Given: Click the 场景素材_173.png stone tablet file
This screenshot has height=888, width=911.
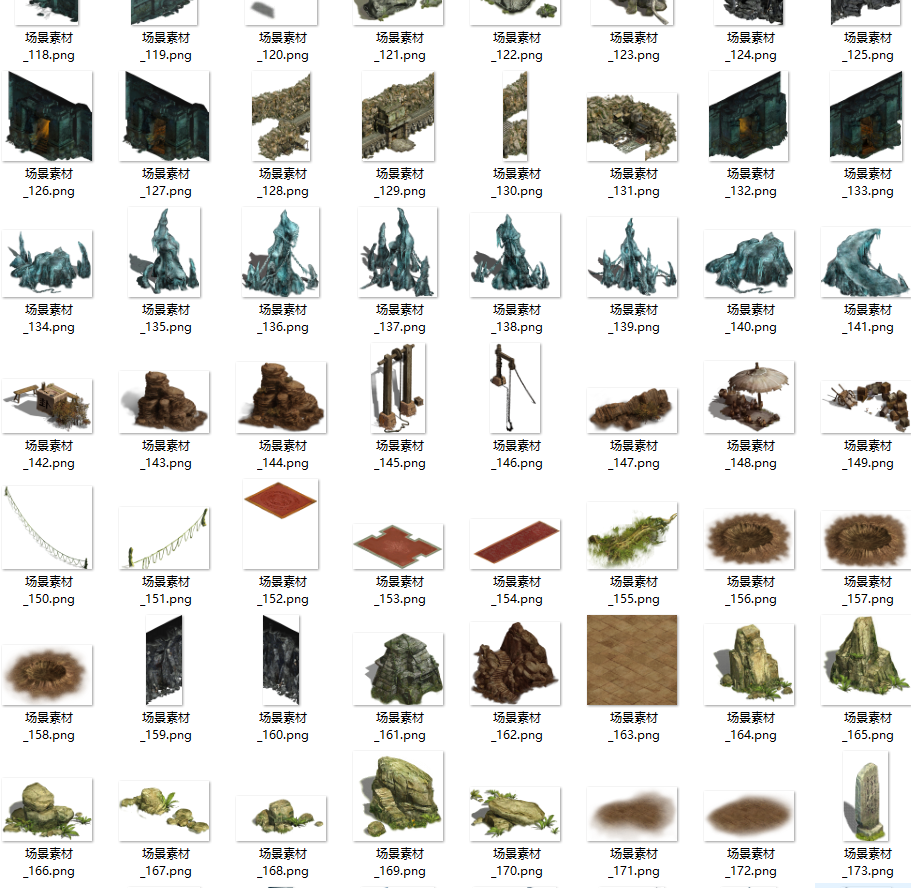Looking at the screenshot, I should coord(866,796).
